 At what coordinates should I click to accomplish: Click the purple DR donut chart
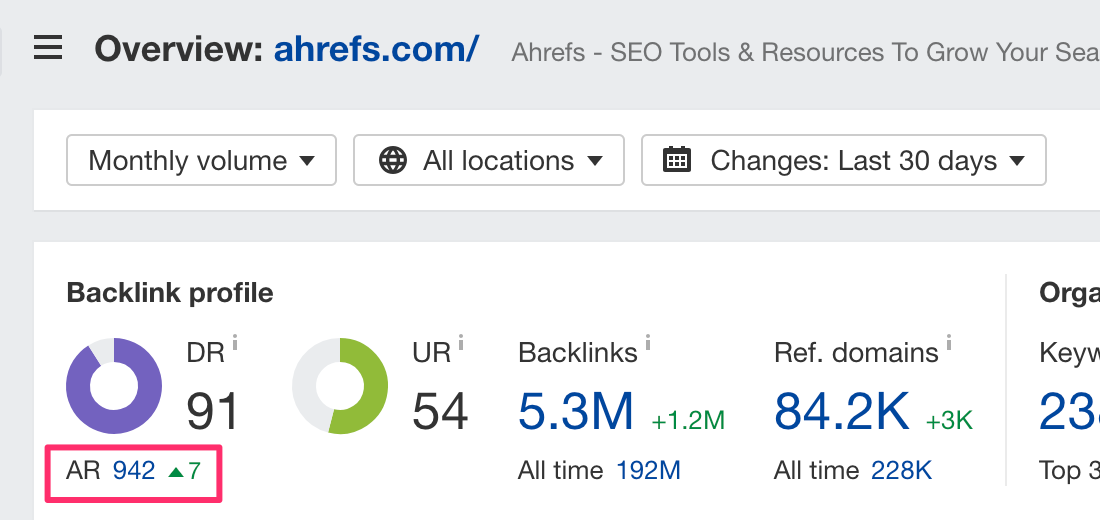click(114, 386)
